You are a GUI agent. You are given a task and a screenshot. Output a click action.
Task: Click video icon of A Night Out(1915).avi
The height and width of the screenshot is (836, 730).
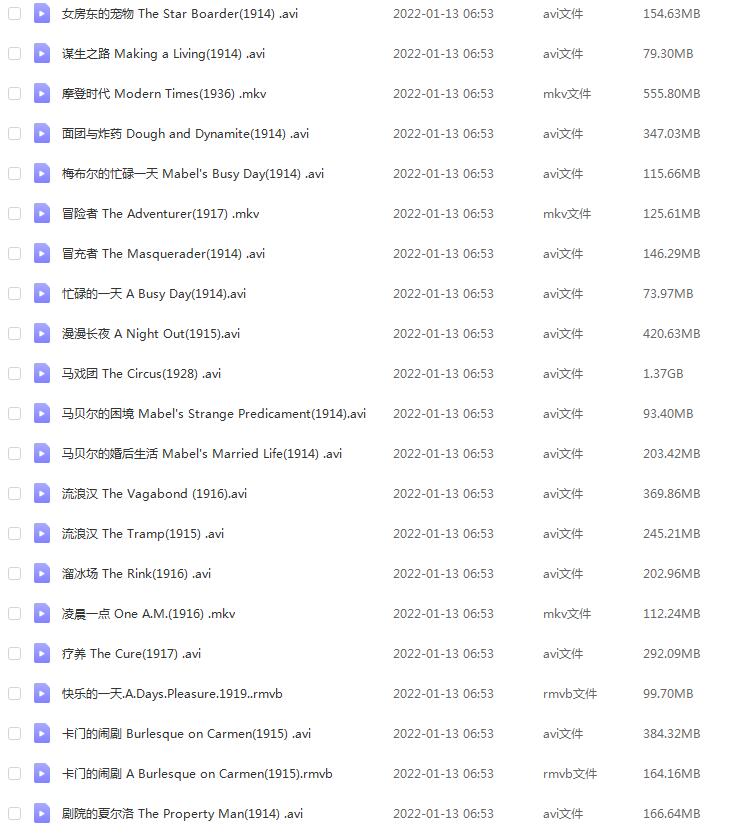(x=42, y=334)
